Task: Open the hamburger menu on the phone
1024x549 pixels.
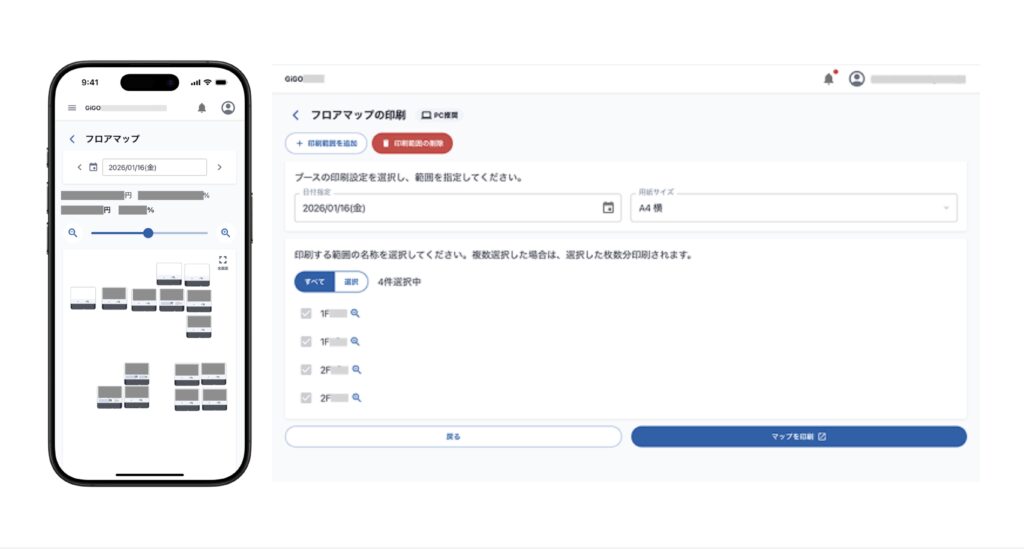Action: coord(72,108)
